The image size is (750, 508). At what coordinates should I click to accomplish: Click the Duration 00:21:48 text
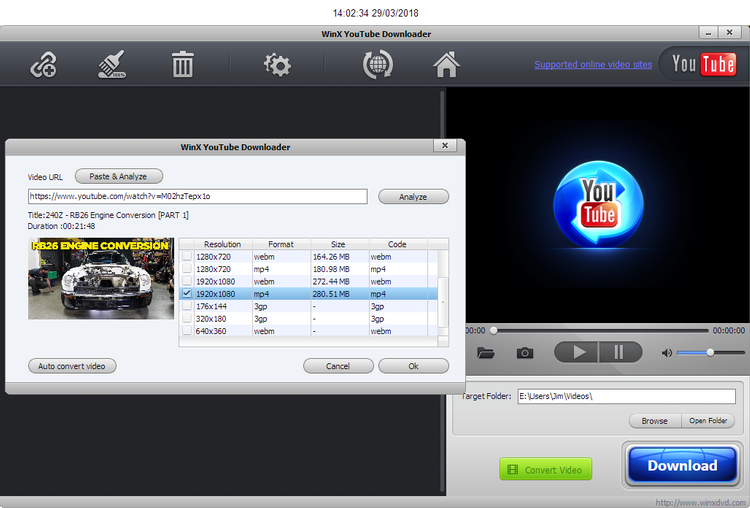pos(61,226)
